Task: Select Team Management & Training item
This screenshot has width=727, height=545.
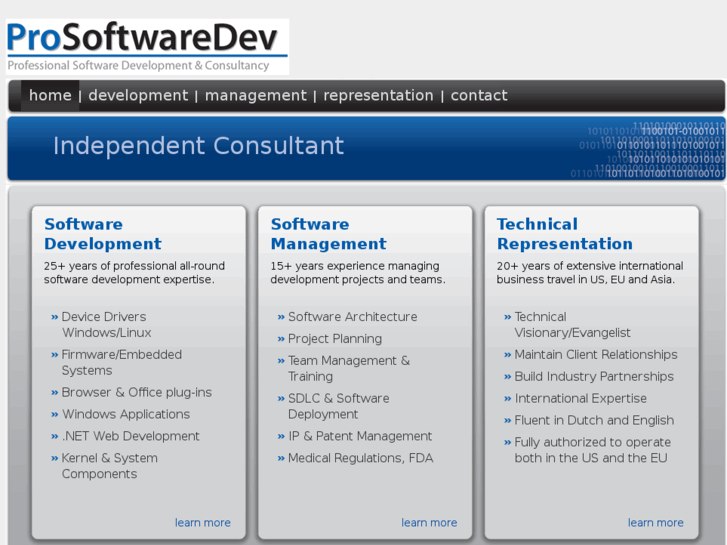Action: click(349, 368)
